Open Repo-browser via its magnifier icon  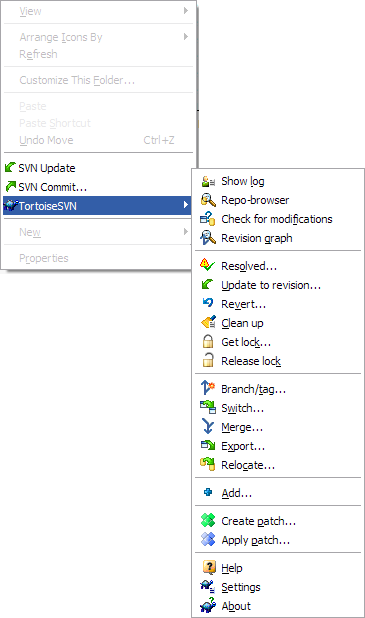[208, 200]
